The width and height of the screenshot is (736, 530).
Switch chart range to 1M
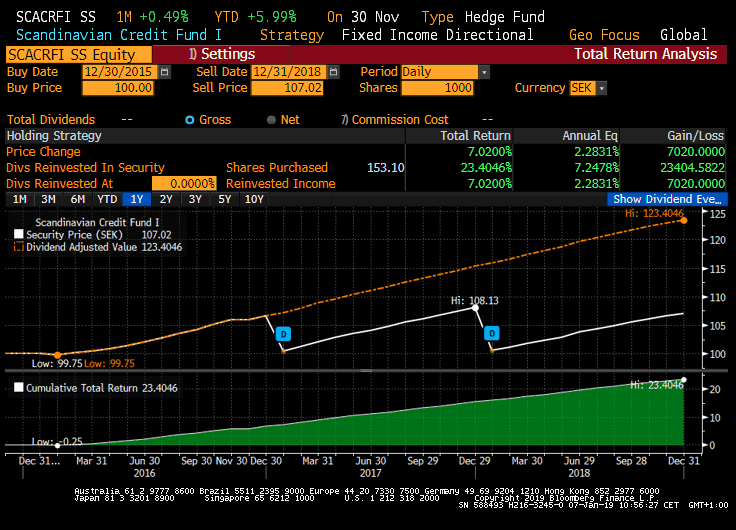tap(20, 199)
